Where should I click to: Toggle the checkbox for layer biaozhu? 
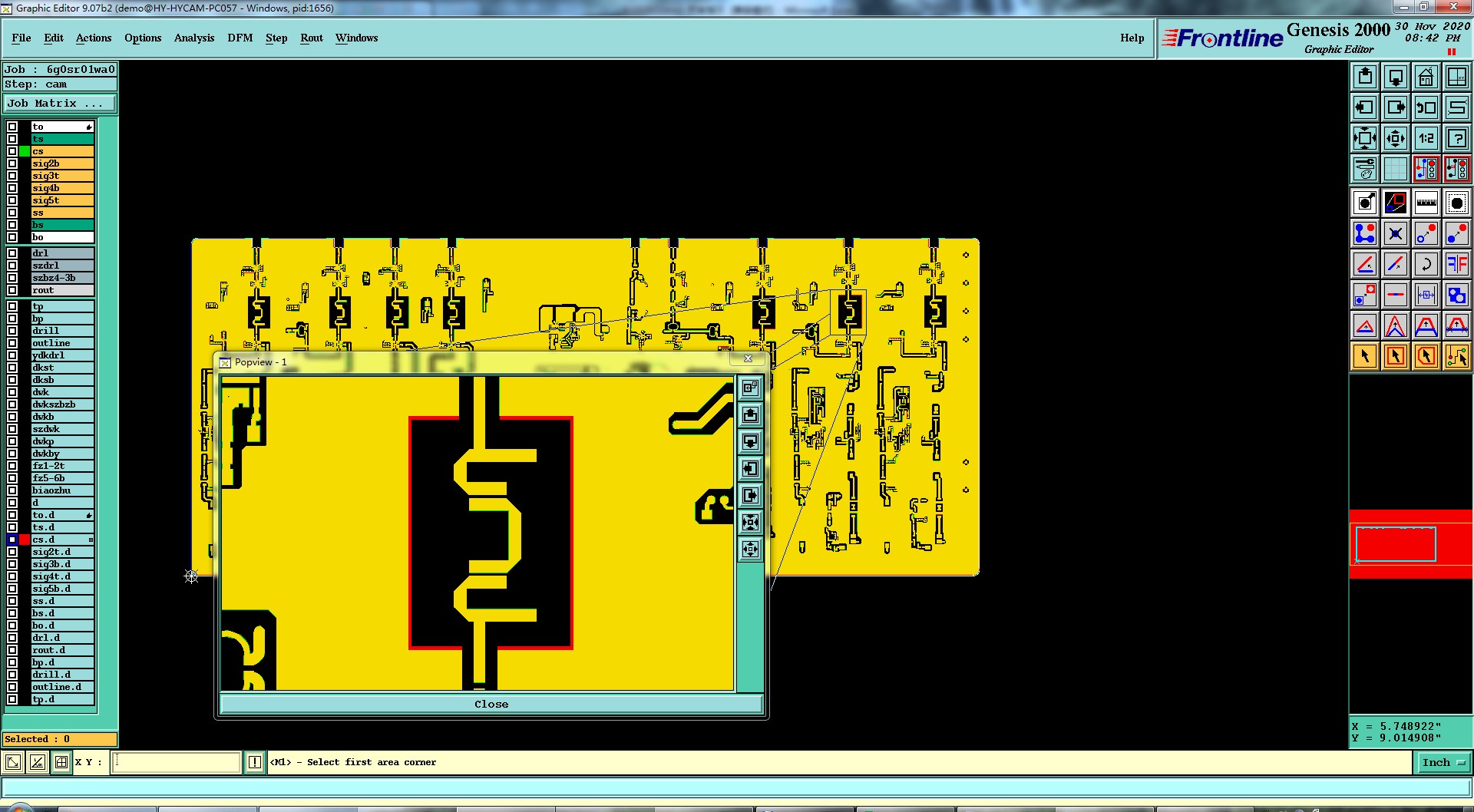pos(12,490)
